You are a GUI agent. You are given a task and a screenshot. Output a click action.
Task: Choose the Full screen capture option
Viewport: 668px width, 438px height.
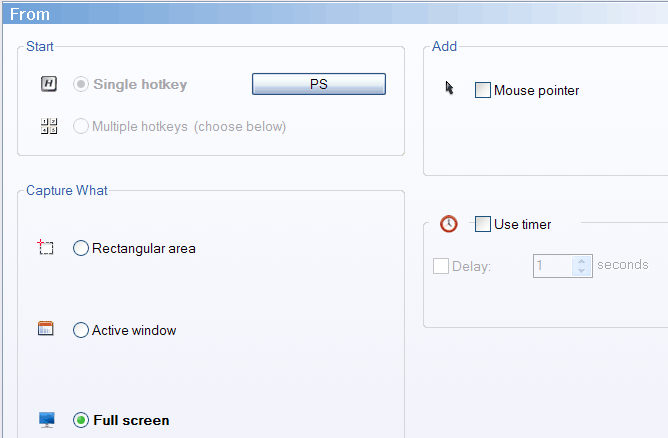click(81, 420)
